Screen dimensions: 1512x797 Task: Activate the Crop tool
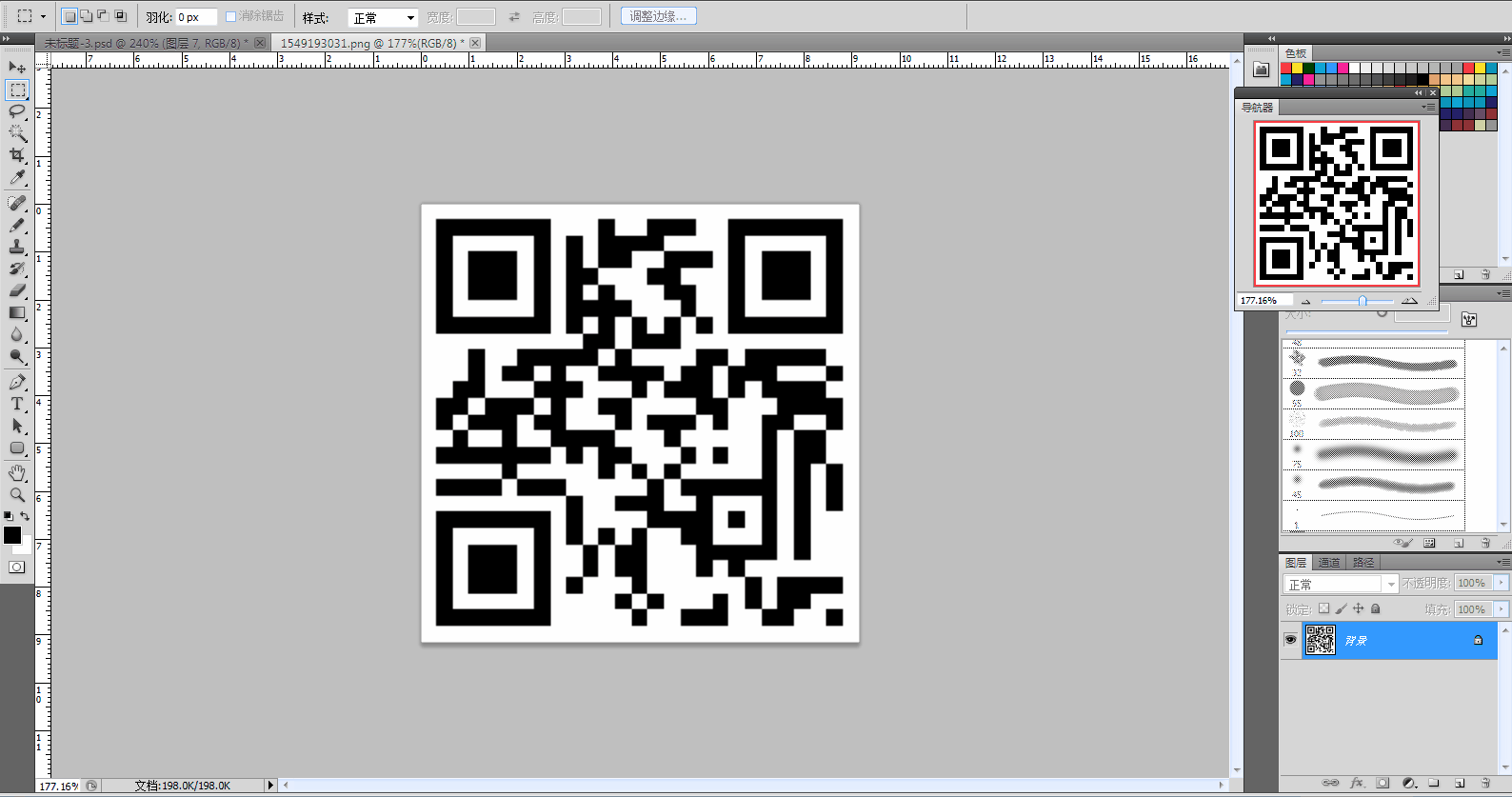pyautogui.click(x=17, y=155)
